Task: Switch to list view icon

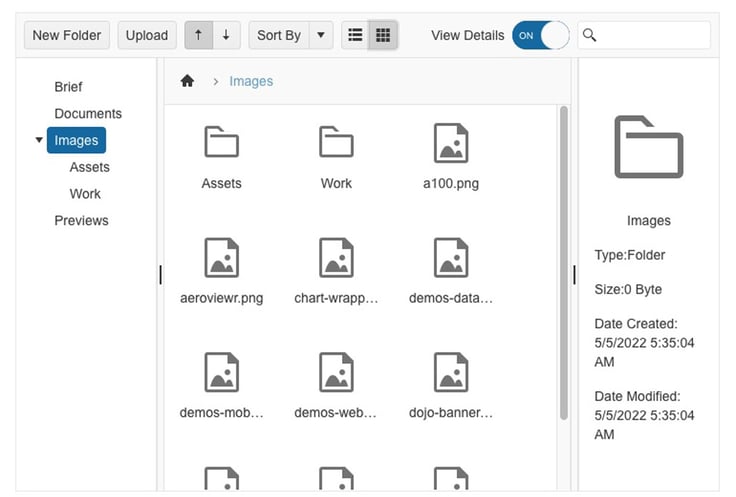Action: (355, 35)
